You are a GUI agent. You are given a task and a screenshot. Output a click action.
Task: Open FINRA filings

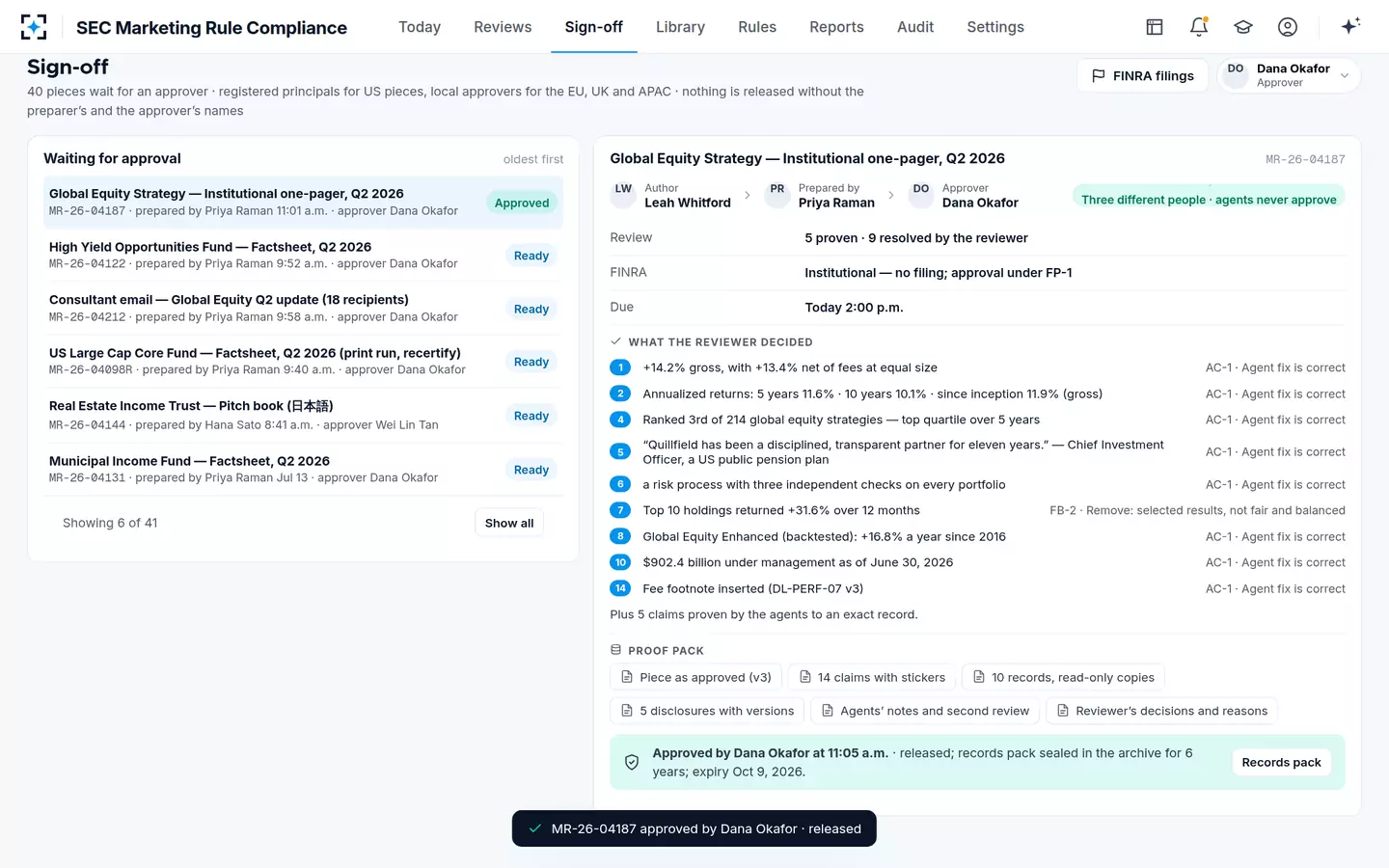click(1142, 75)
